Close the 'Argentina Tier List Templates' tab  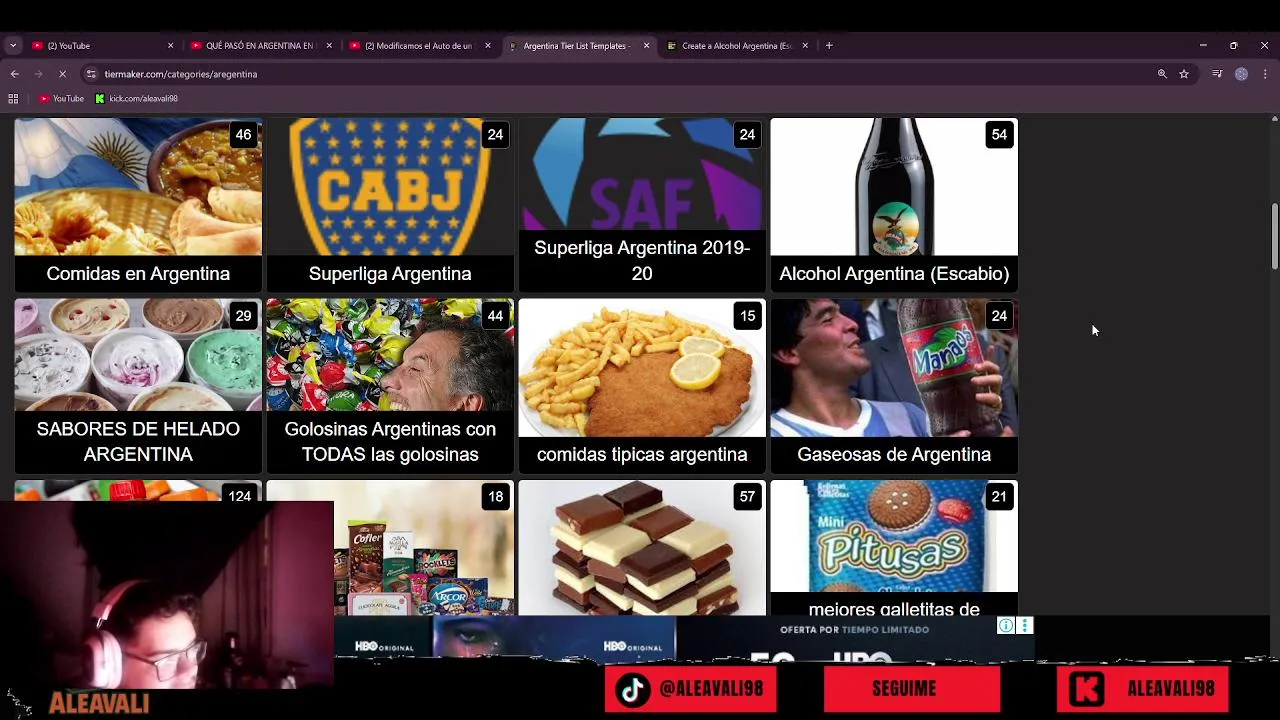click(x=646, y=45)
